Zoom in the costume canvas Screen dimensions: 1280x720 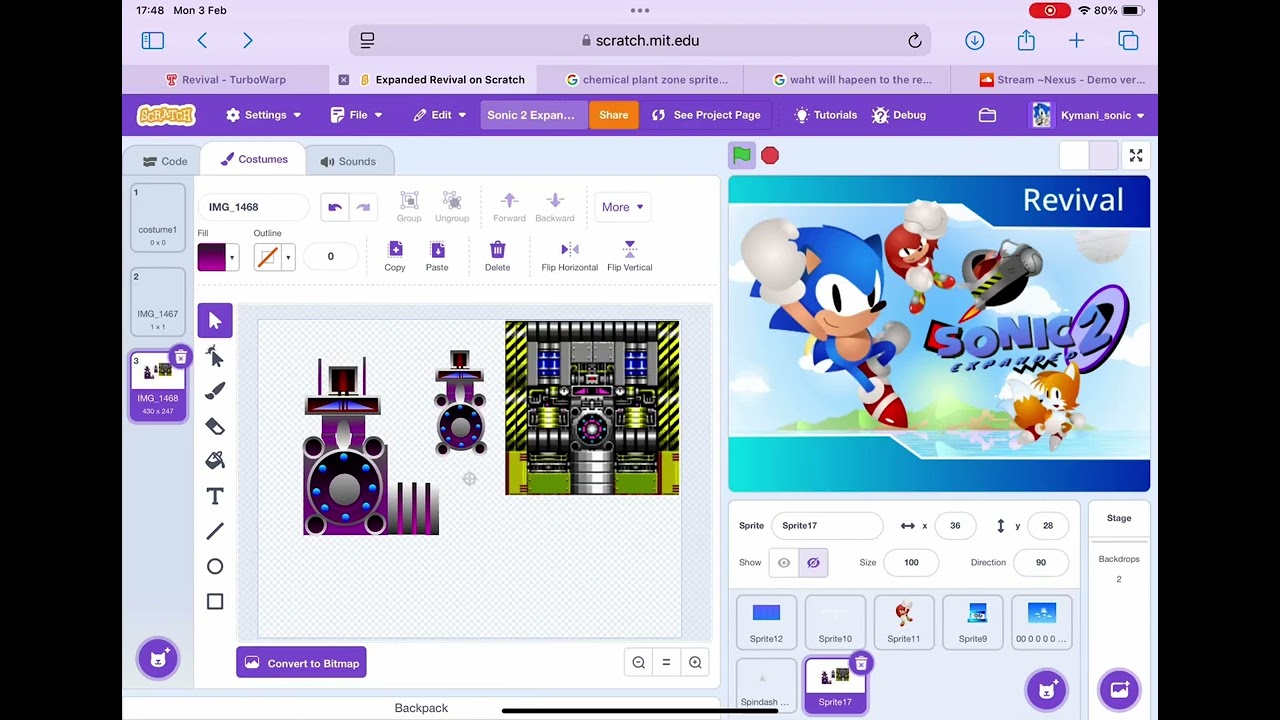point(695,663)
